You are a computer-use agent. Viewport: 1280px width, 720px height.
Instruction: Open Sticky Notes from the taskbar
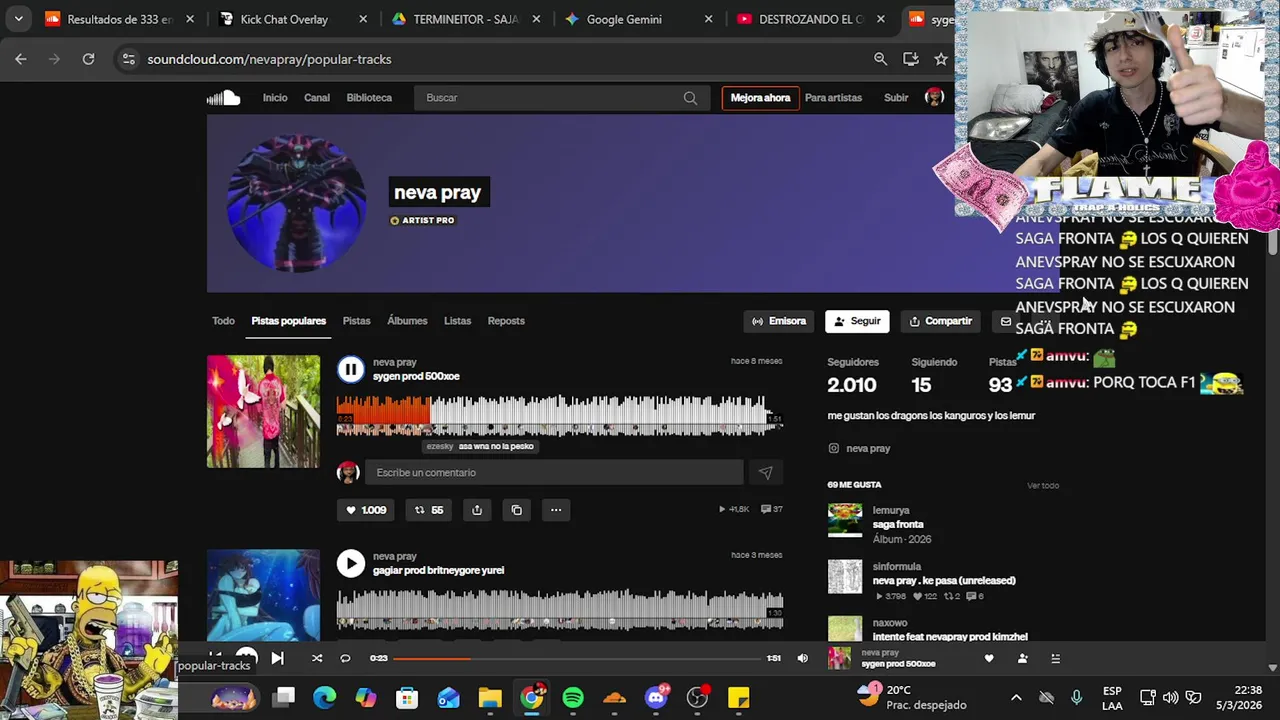click(739, 697)
